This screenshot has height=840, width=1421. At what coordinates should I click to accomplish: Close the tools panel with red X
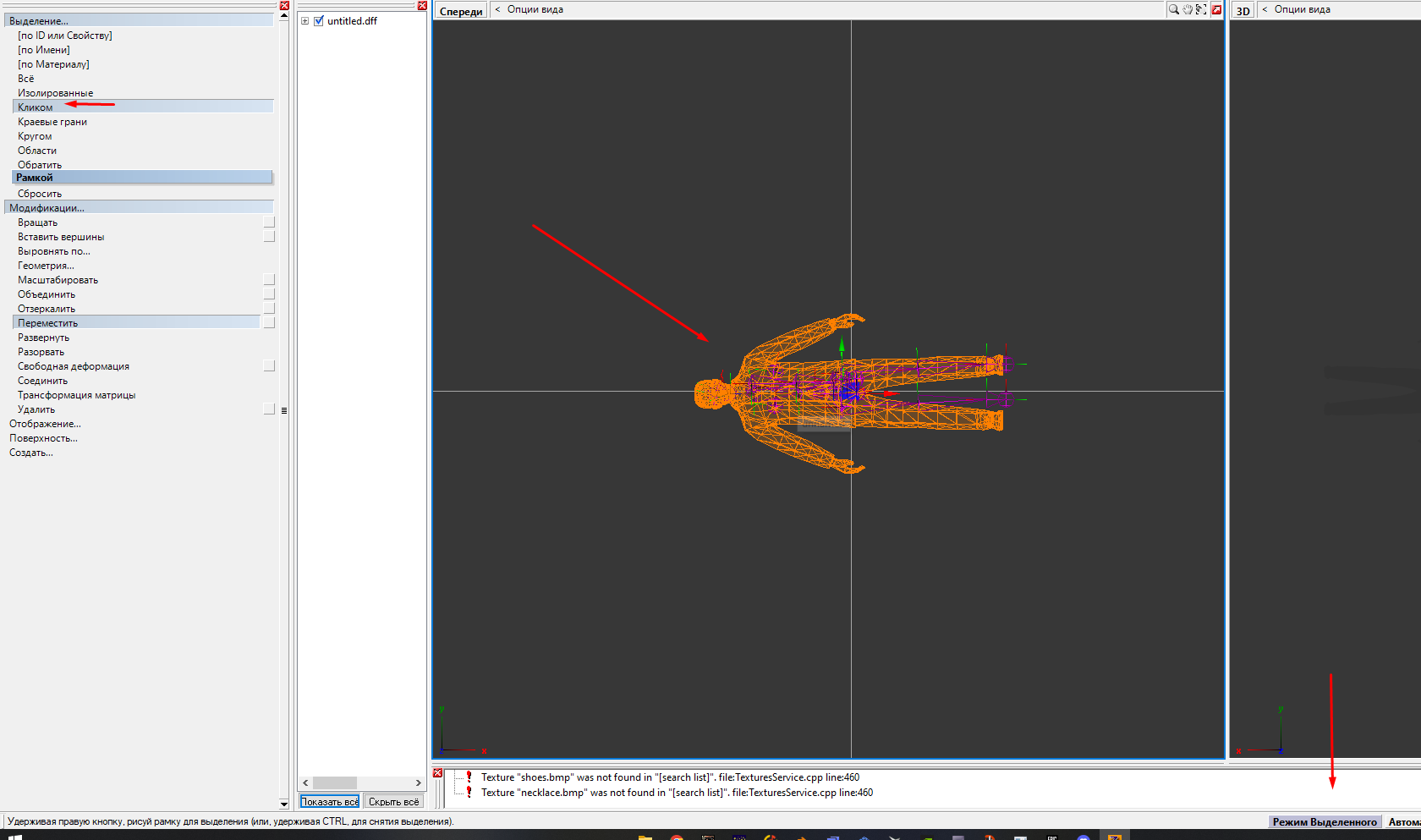pyautogui.click(x=284, y=5)
